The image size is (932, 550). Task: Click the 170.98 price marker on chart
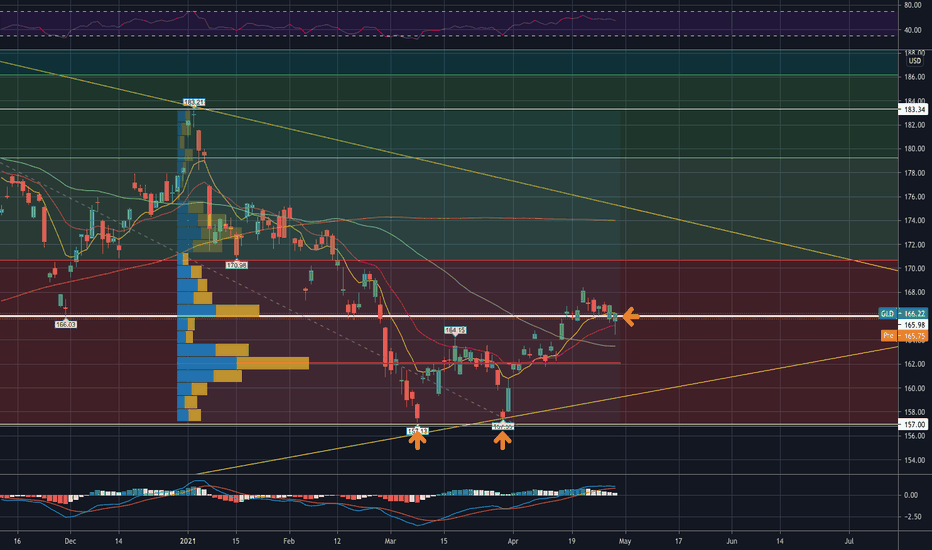[x=237, y=265]
